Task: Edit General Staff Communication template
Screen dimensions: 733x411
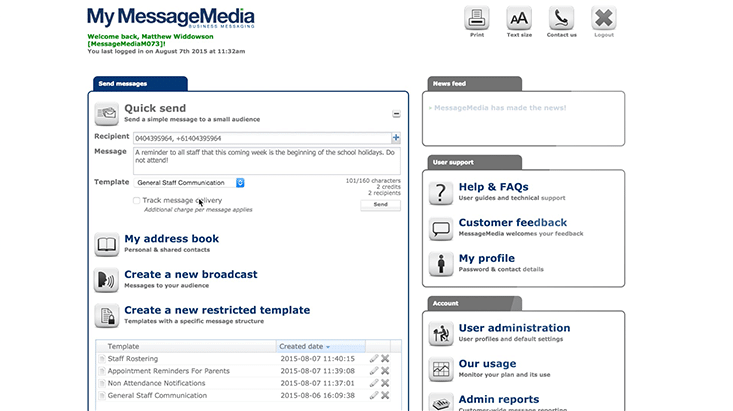Action: tap(374, 395)
